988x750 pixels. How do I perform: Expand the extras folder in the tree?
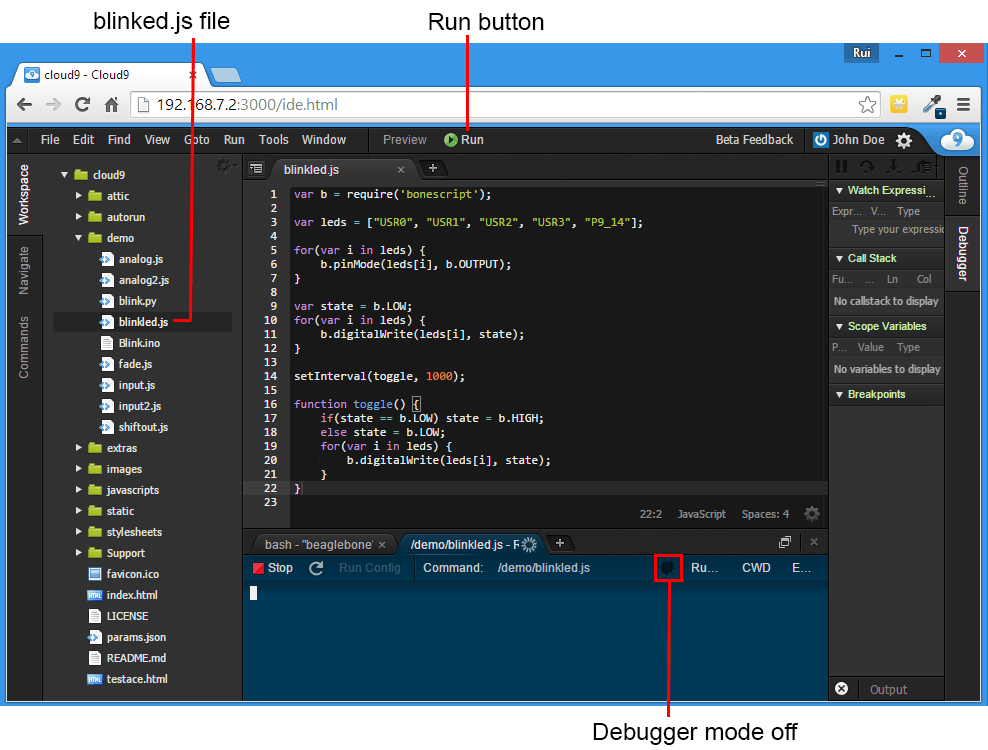[x=78, y=448]
